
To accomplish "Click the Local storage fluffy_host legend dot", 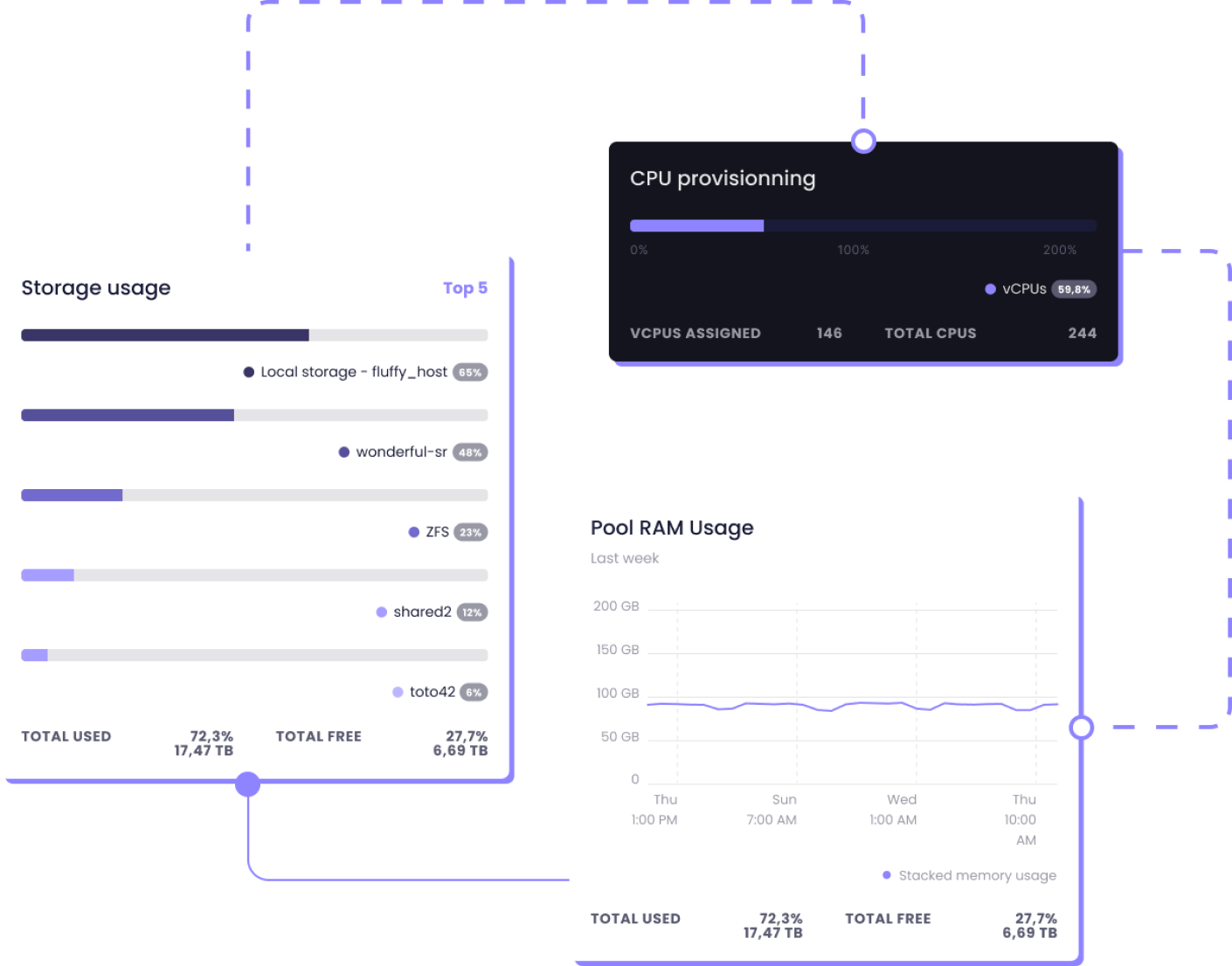I will (x=249, y=372).
